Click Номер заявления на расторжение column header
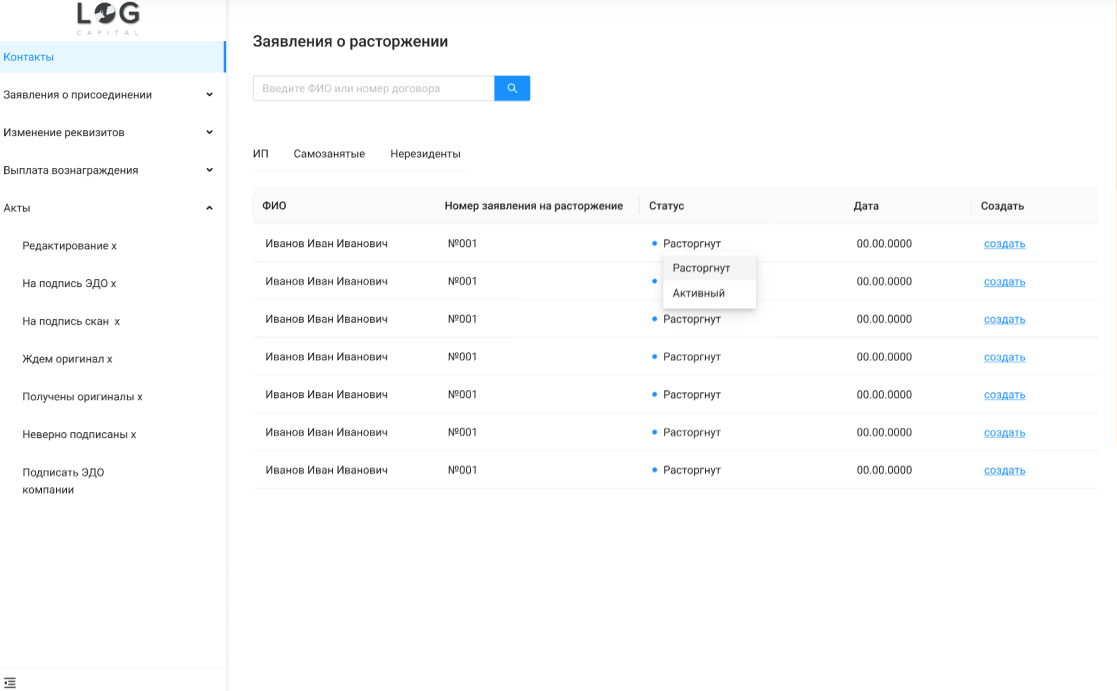 point(534,206)
